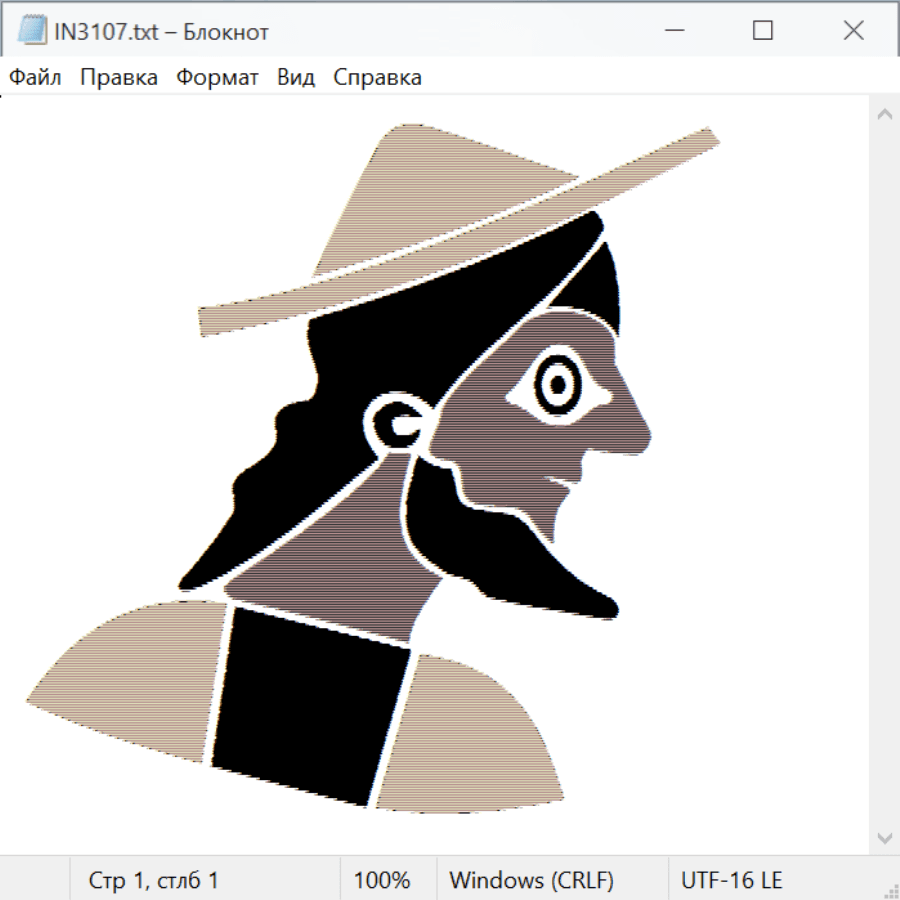900x900 pixels.
Task: Click the 100% zoom indicator
Action: 382,880
